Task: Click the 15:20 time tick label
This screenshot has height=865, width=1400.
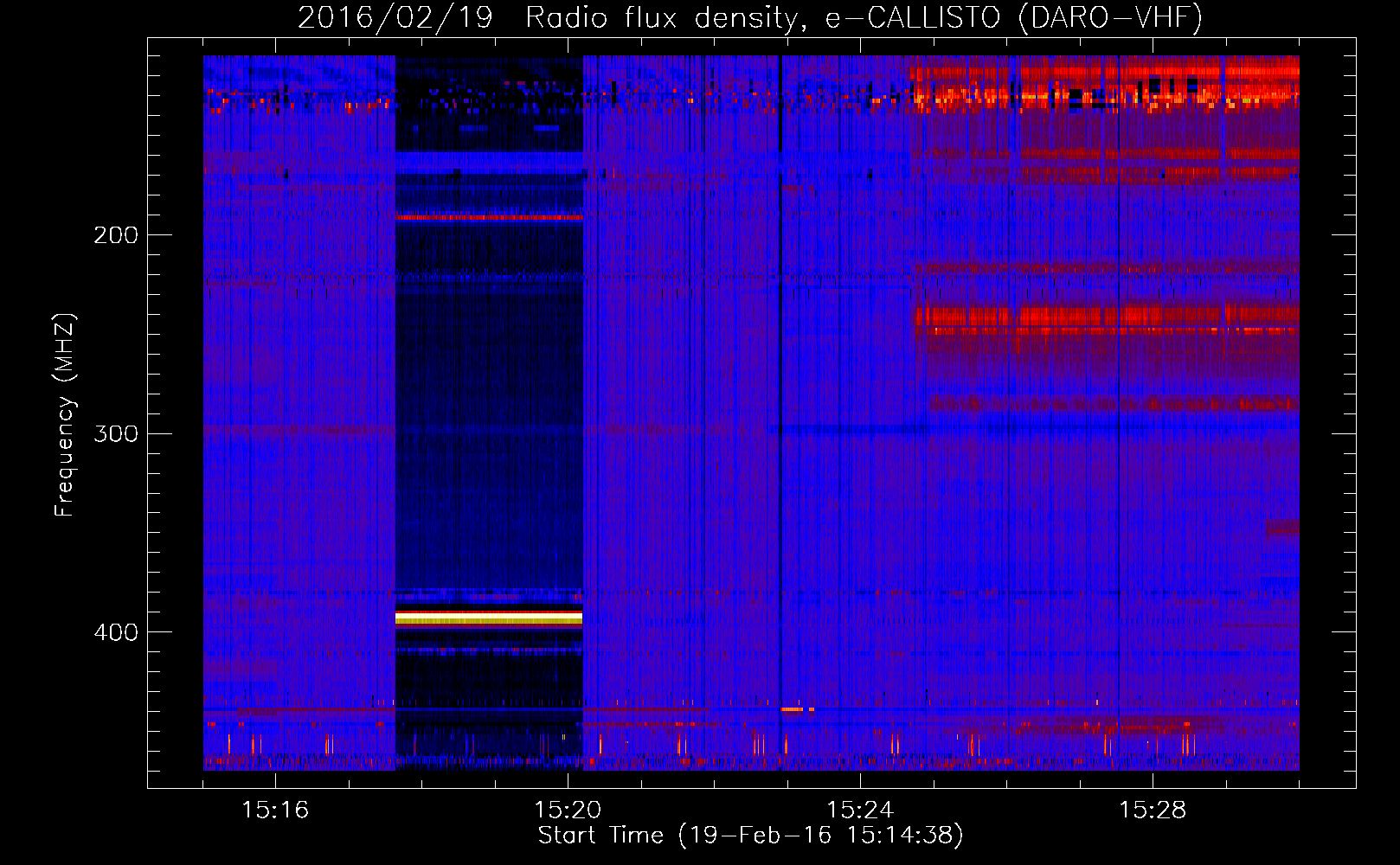Action: pos(568,810)
